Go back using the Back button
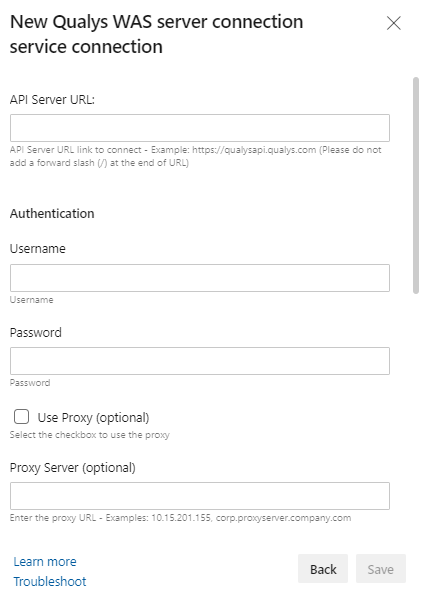Screen dimensions: 423x592 pyautogui.click(x=323, y=569)
